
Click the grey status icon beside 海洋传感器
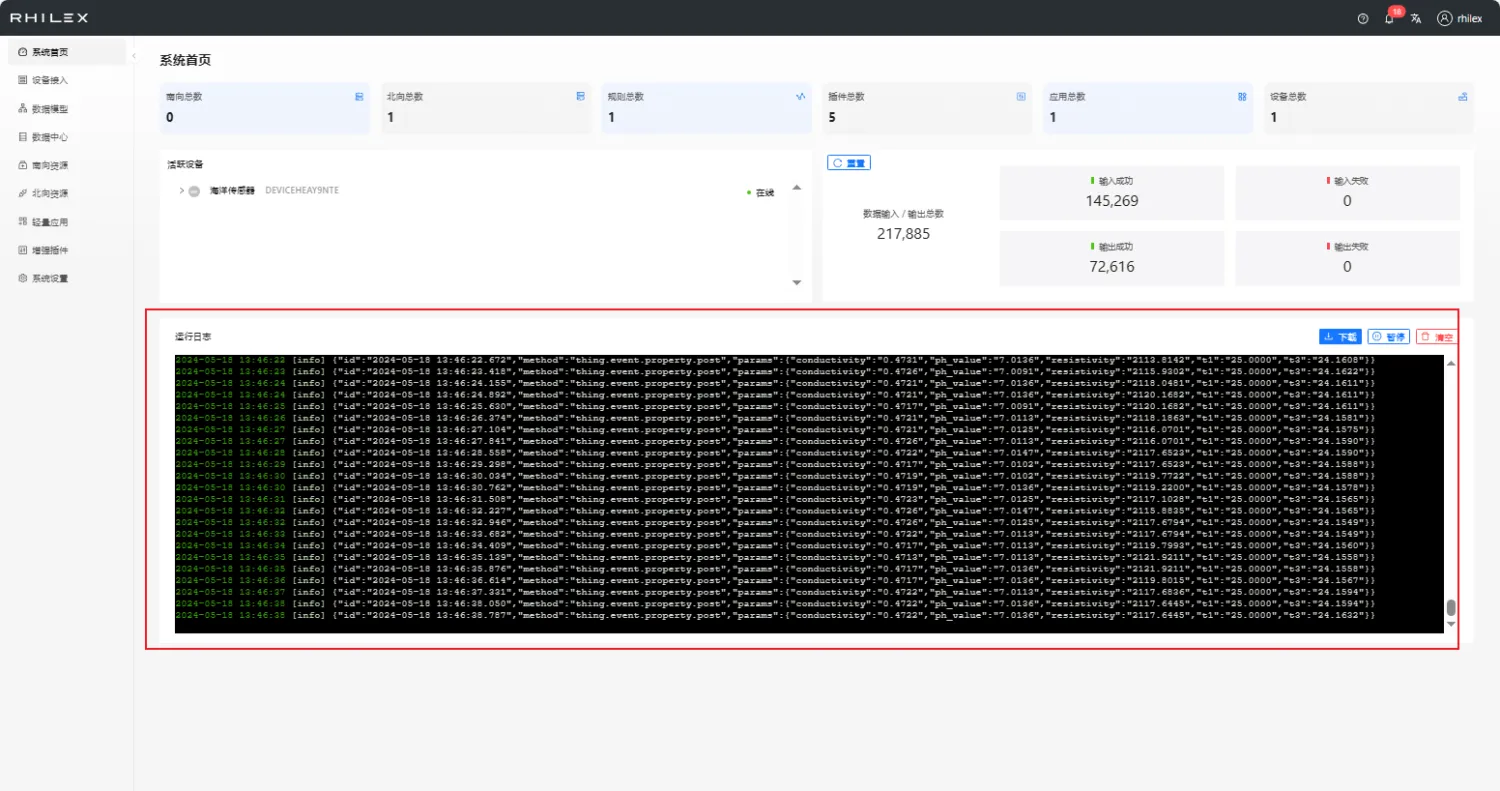(x=194, y=191)
